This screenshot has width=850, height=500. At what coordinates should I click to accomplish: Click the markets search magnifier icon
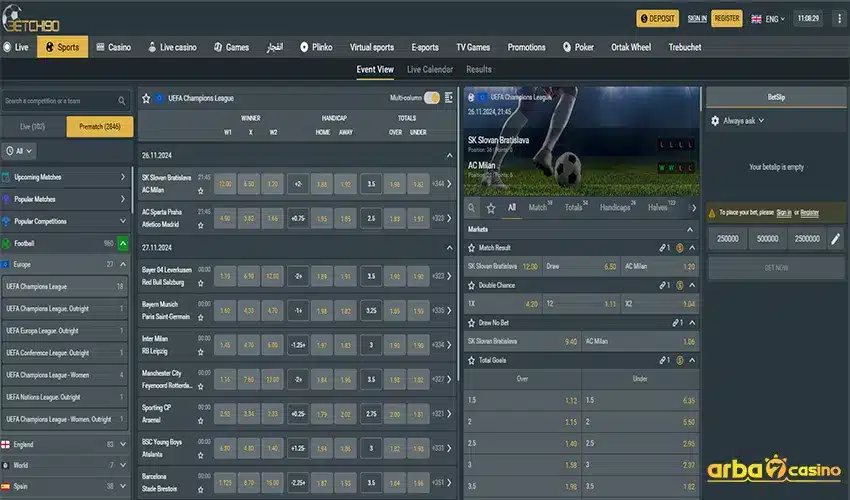pyautogui.click(x=473, y=208)
